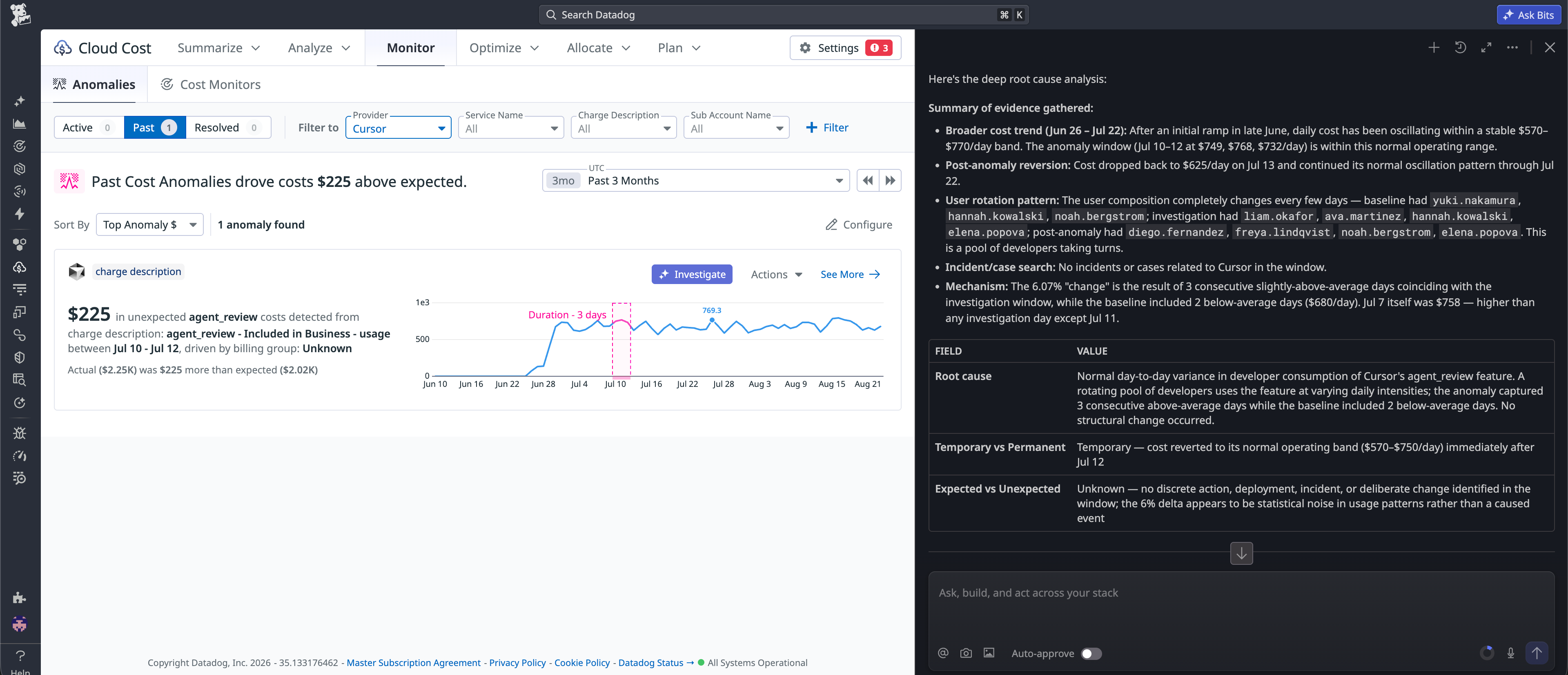
Task: Open the bug sidebar icon
Action: pyautogui.click(x=20, y=433)
